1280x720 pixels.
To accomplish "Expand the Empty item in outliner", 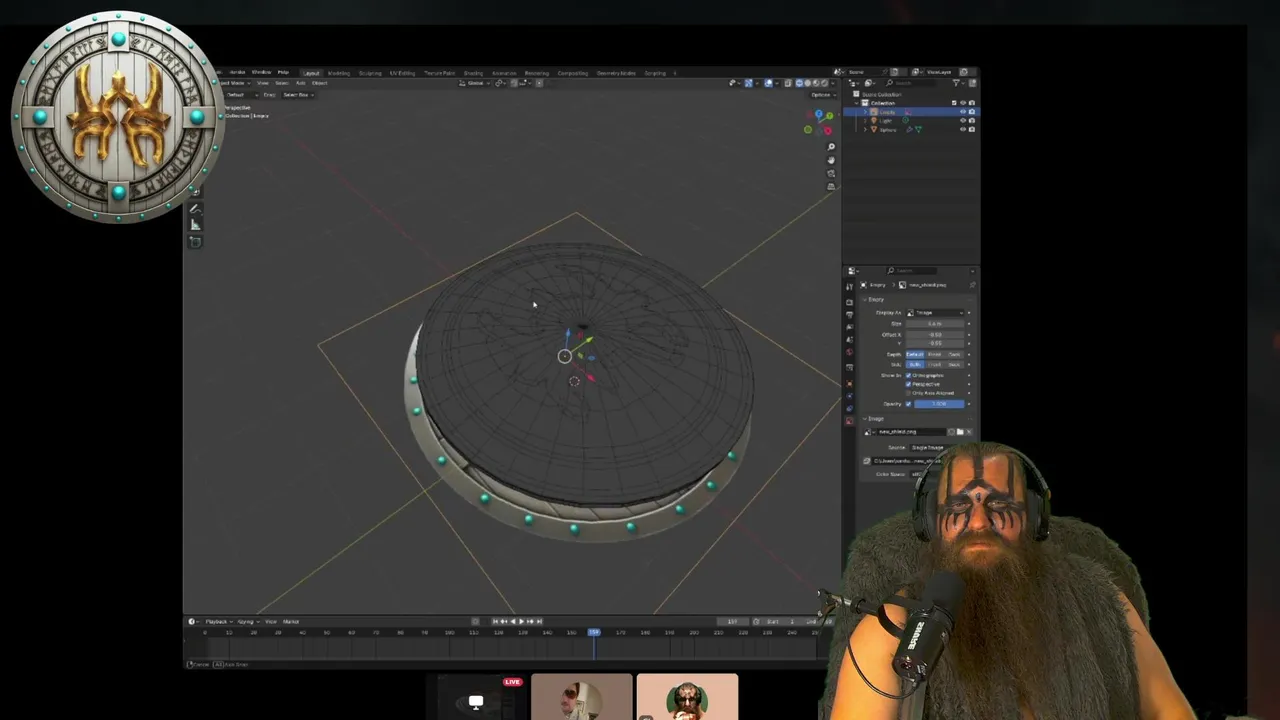I will (865, 112).
